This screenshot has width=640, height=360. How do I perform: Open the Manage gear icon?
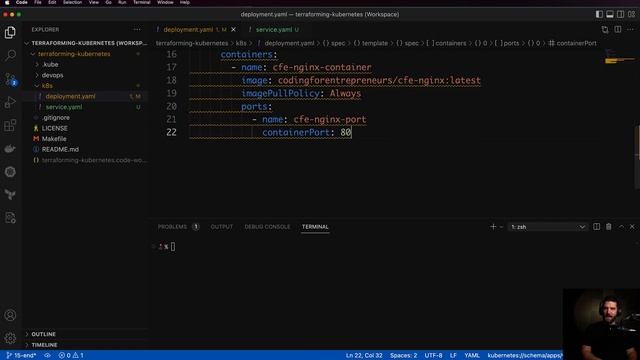pos(10,338)
